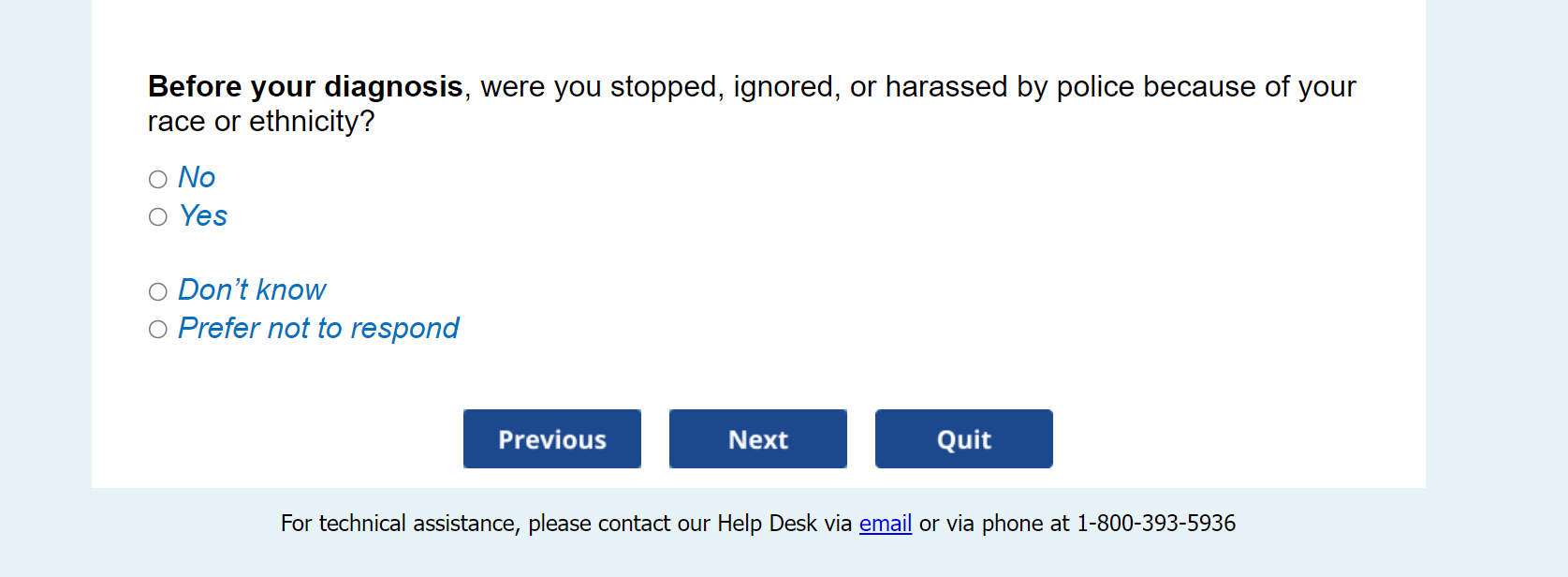Open the Help Desk email link
1568x577 pixels.
pos(886,524)
